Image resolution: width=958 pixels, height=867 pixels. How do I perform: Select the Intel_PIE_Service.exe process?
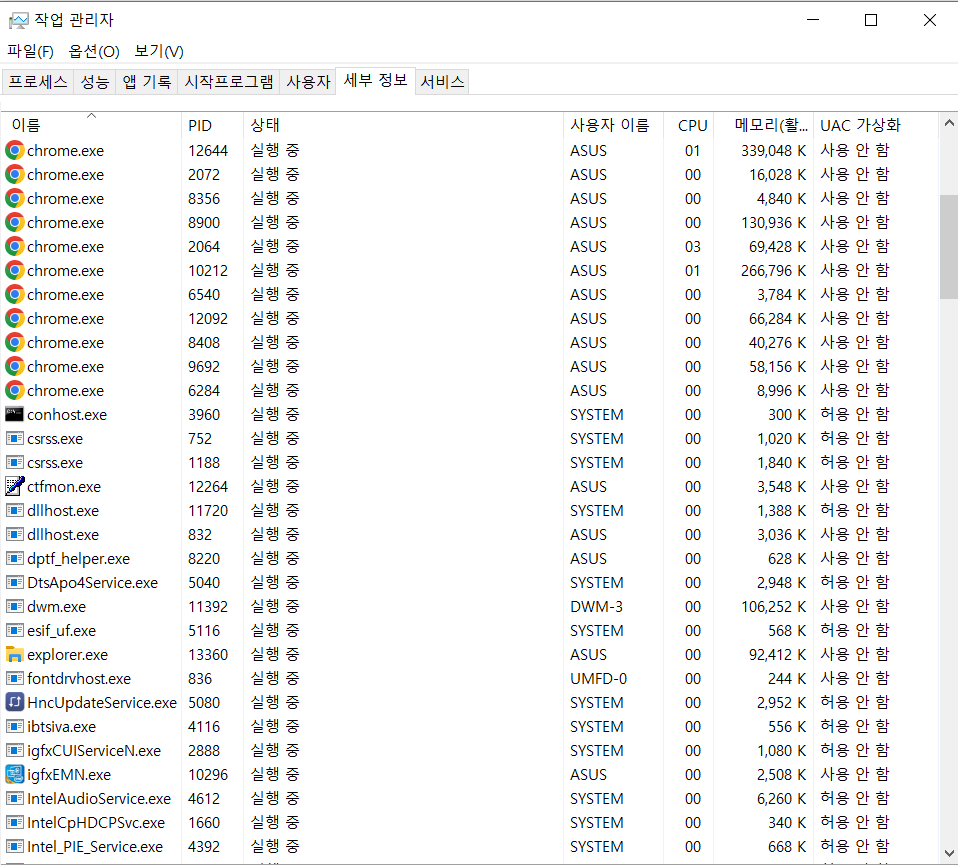(470, 847)
